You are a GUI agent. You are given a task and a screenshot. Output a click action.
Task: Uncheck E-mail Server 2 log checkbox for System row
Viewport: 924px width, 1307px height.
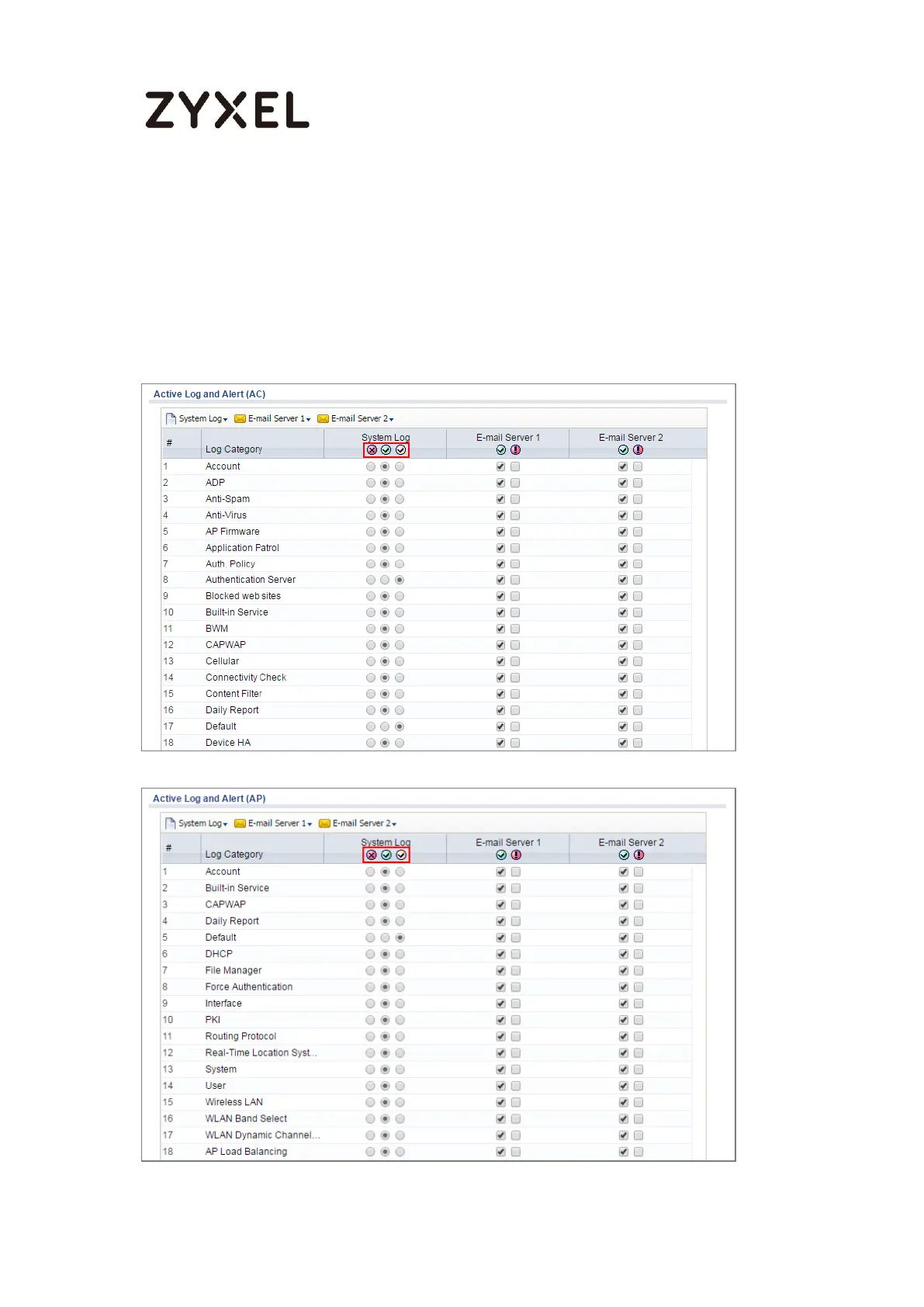click(624, 1070)
